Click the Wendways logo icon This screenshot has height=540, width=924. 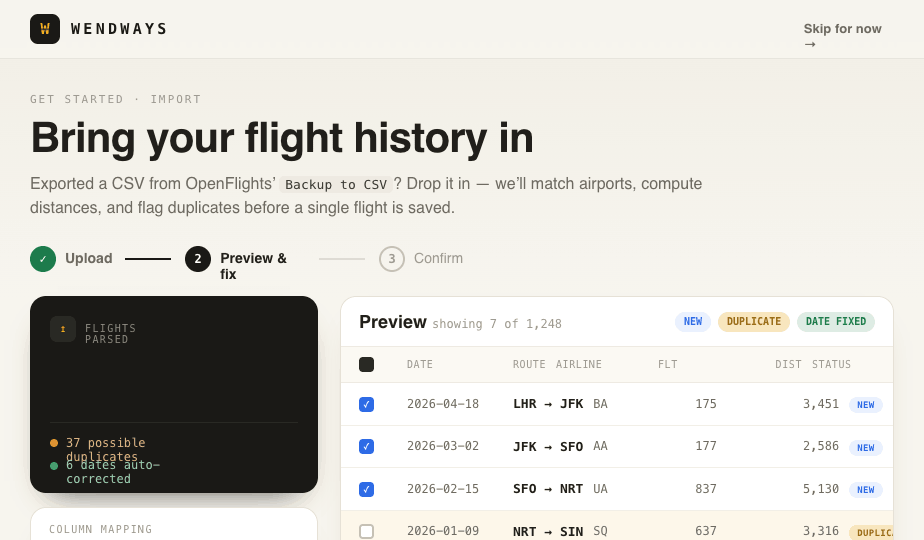click(45, 29)
